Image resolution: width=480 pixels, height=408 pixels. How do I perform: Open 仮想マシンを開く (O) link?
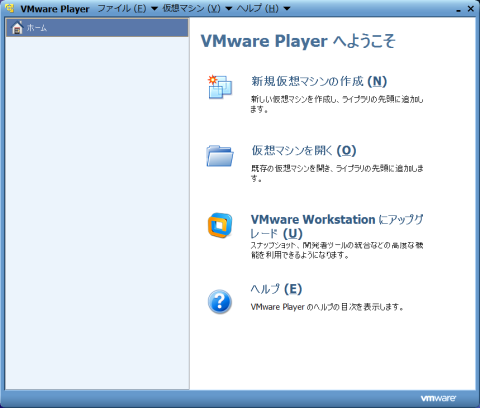(304, 151)
